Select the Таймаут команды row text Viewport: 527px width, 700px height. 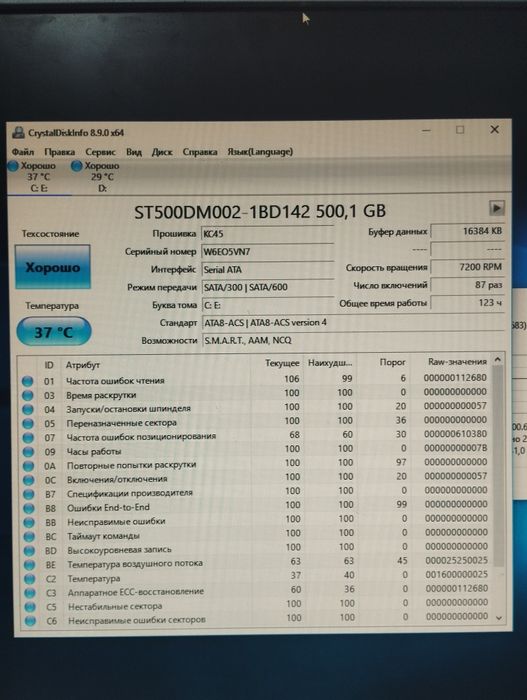point(103,536)
